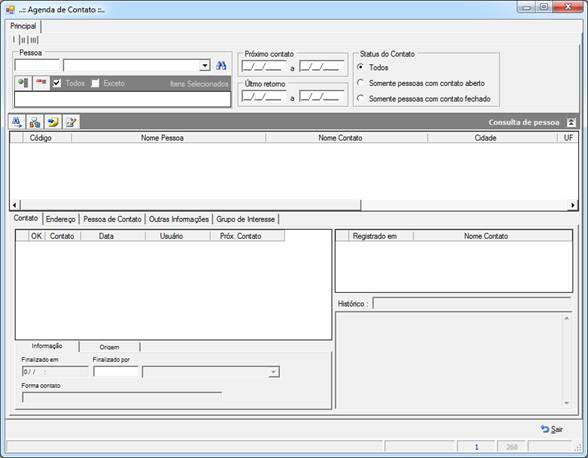Click the Nome Pessoa column header
The height and width of the screenshot is (458, 588).
pos(168,138)
